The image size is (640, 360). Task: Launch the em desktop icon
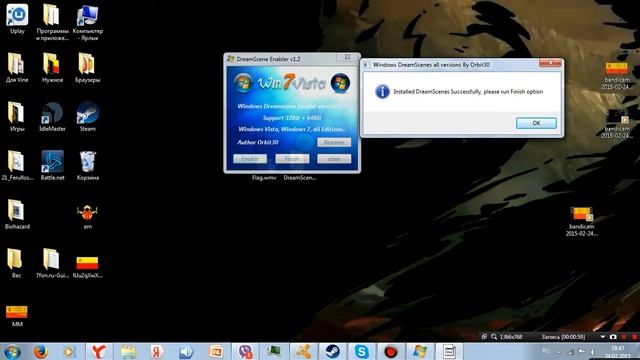[87, 217]
